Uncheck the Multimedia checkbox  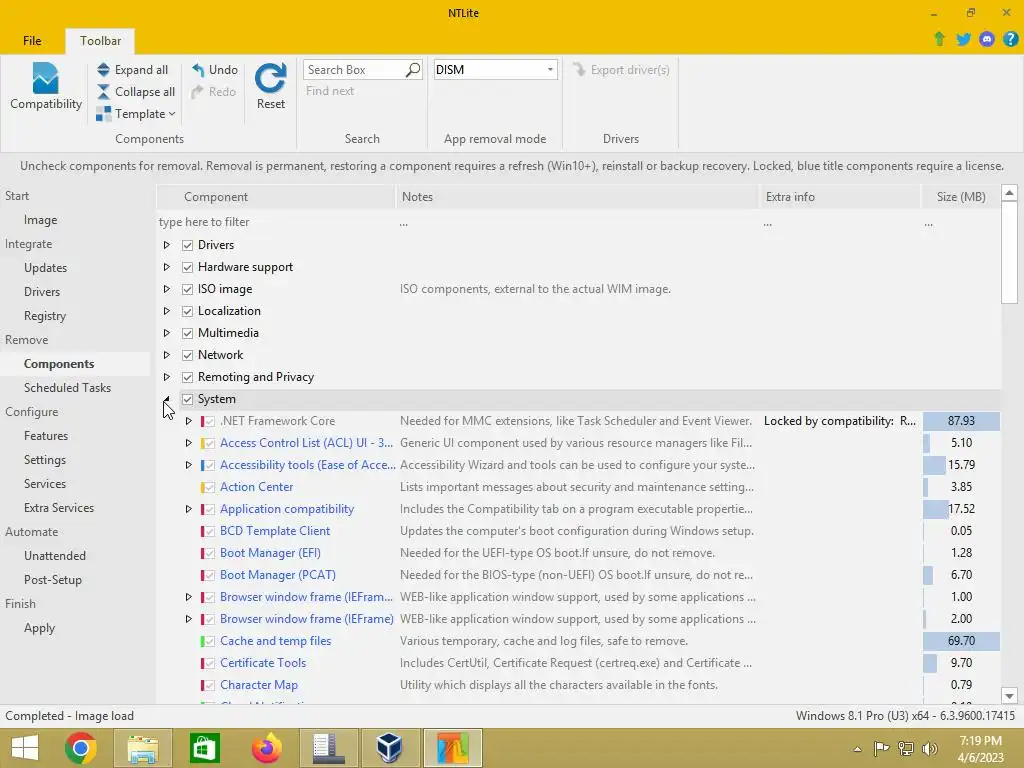187,333
